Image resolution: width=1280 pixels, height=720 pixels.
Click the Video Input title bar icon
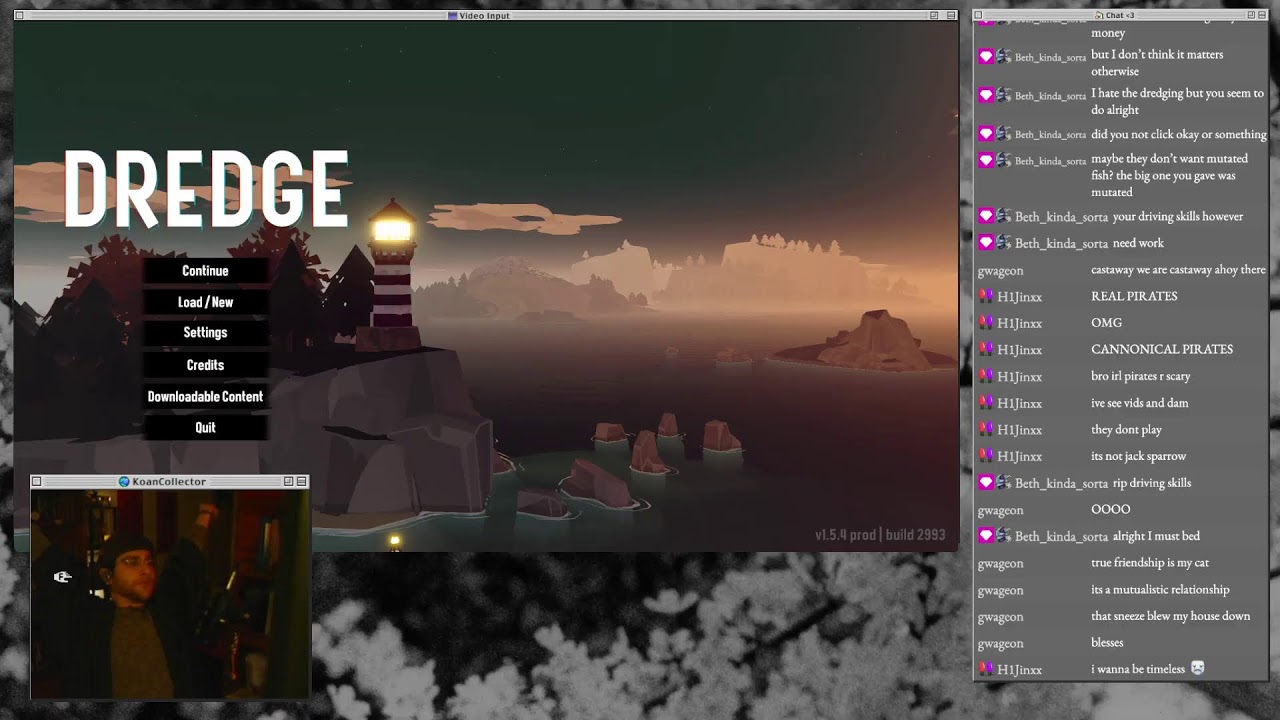(x=453, y=16)
